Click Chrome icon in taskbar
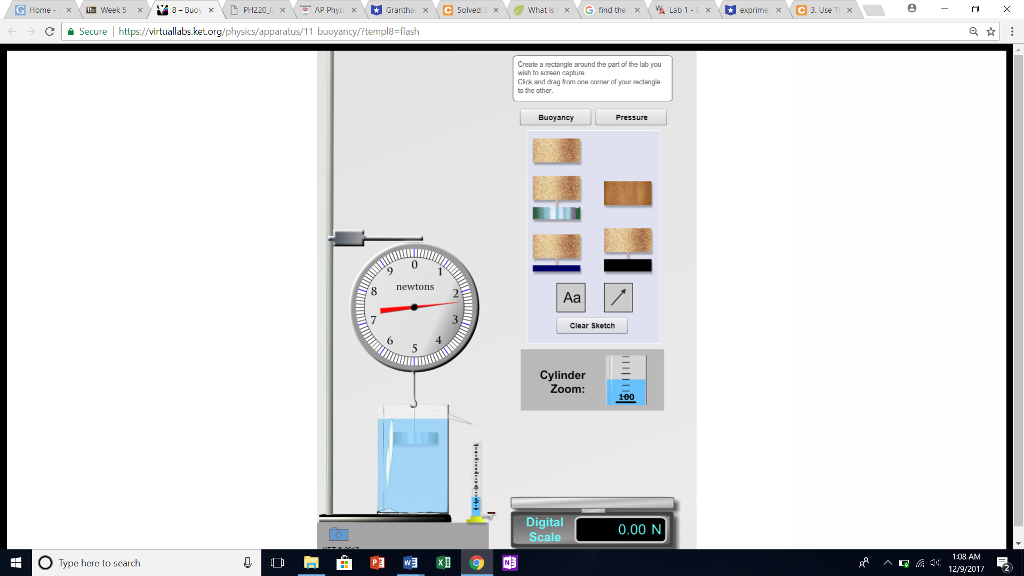This screenshot has height=576, width=1024. tap(477, 562)
